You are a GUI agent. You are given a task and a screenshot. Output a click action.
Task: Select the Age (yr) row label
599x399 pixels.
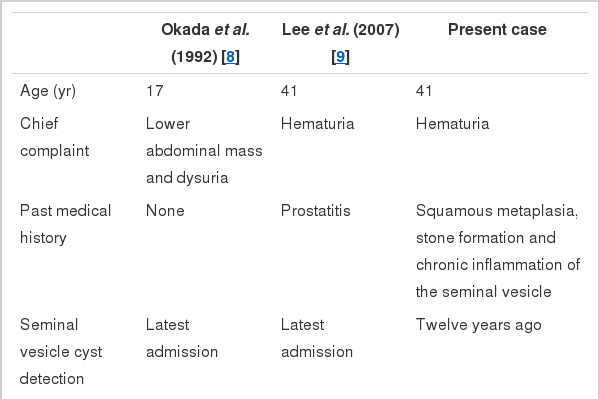pyautogui.click(x=48, y=91)
